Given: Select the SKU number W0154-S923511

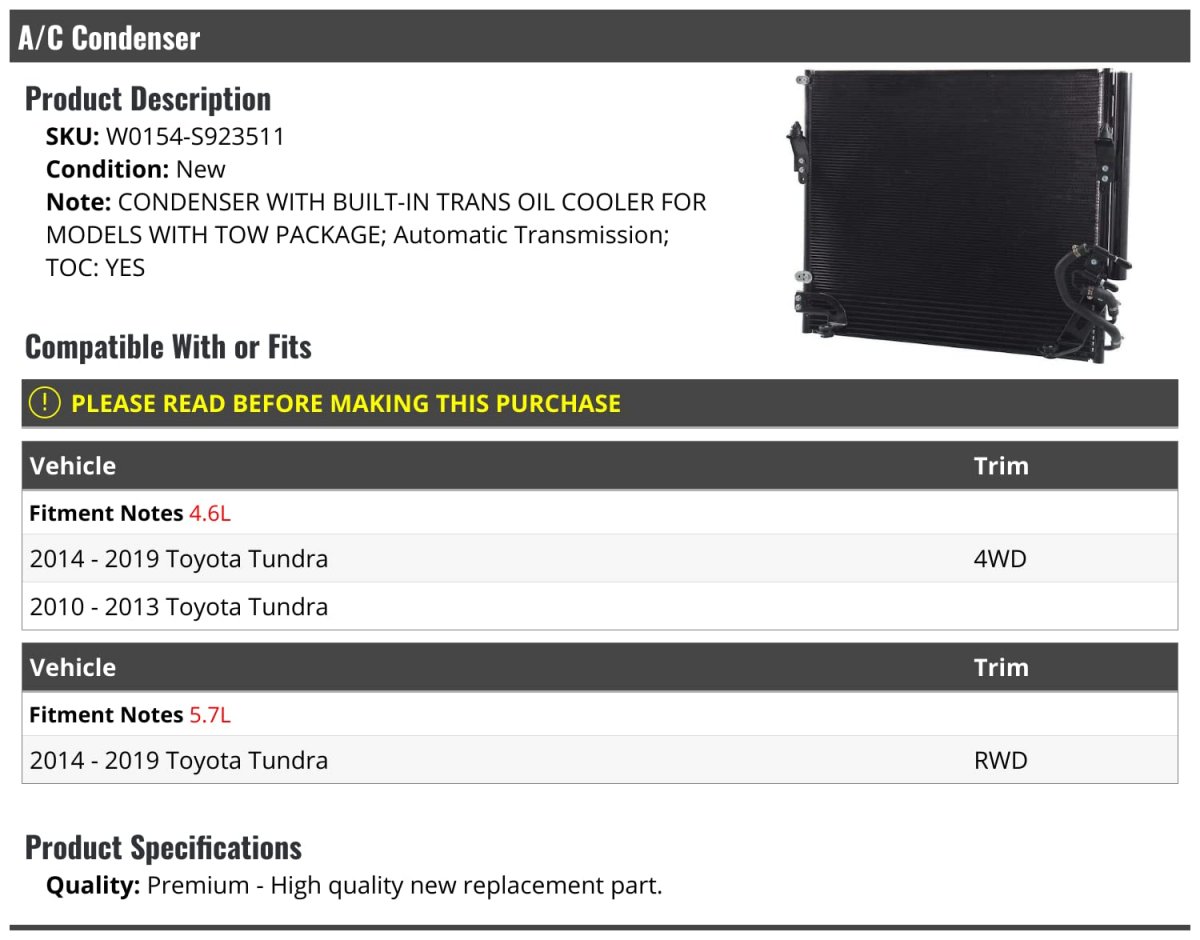Looking at the screenshot, I should click(195, 137).
